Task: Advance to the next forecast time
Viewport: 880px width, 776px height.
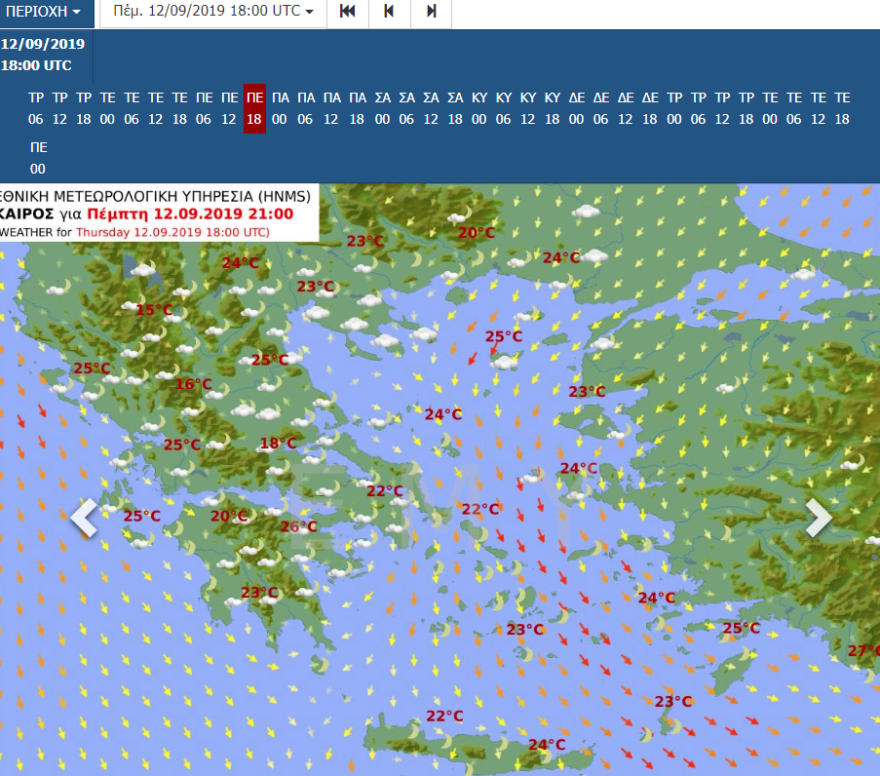Action: coord(431,12)
